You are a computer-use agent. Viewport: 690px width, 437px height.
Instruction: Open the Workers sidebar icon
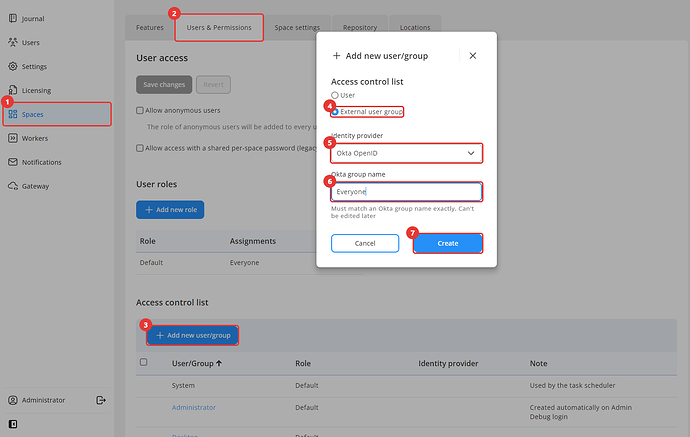13,138
